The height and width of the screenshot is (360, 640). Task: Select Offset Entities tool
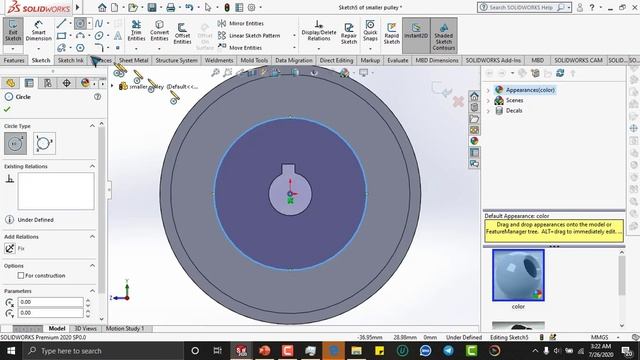click(x=182, y=33)
